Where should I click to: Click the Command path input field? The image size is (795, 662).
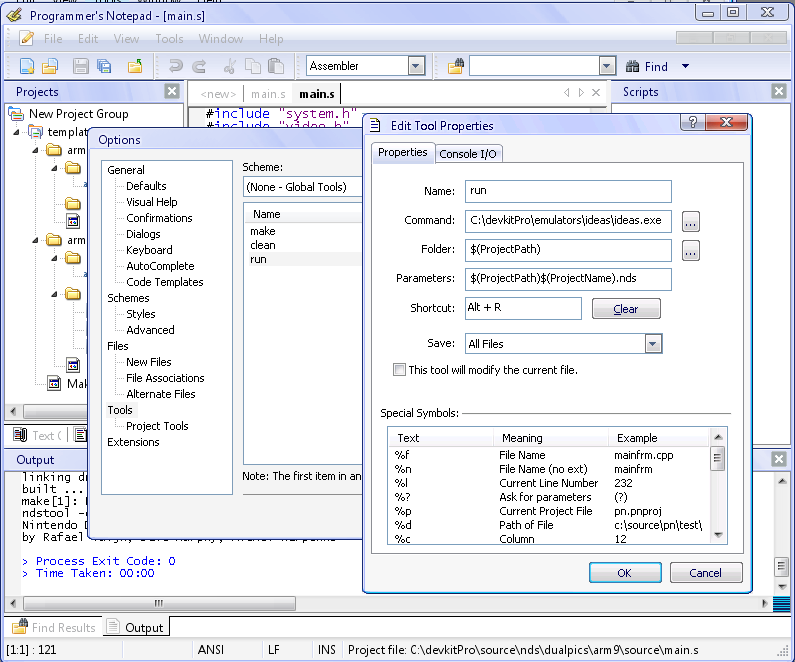[x=568, y=221]
